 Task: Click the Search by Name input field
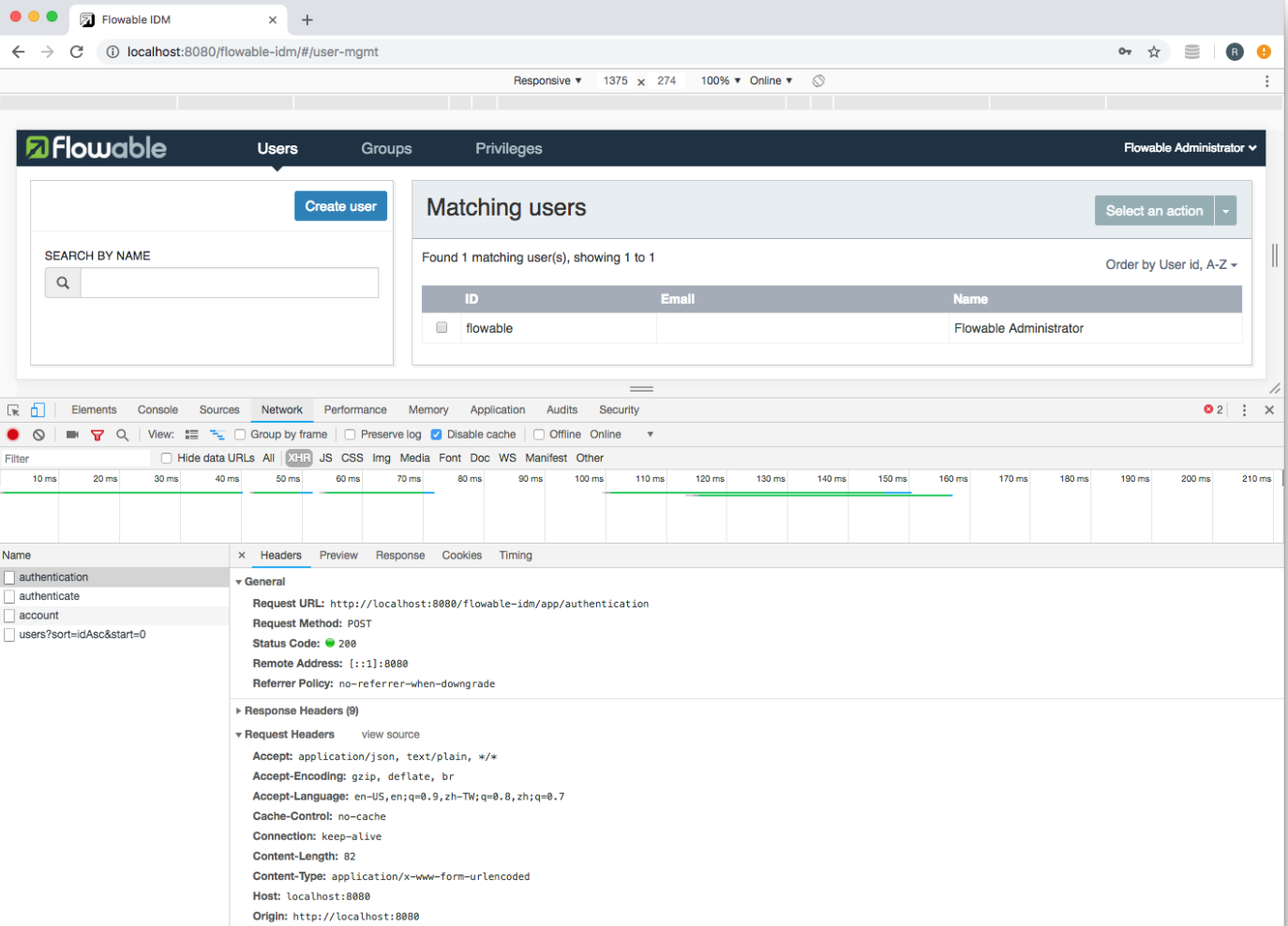tap(229, 282)
